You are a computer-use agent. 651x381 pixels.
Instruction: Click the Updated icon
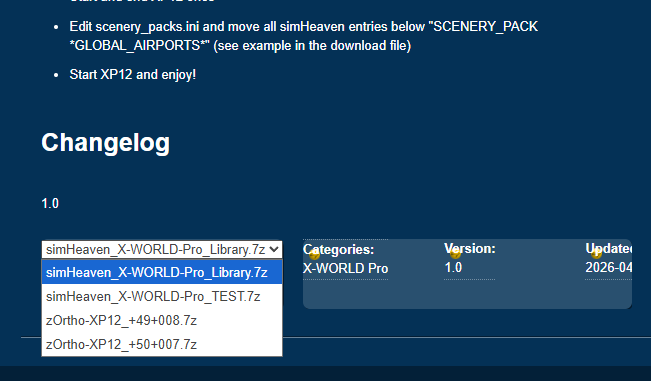[x=596, y=253]
